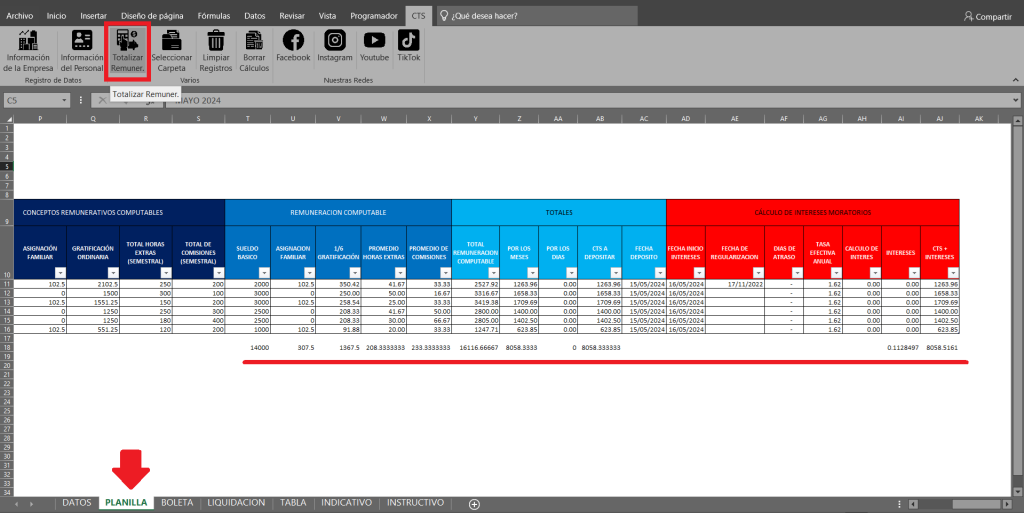Switch to the LIQUIDACION sheet tab
The width and height of the screenshot is (1024, 513).
click(236, 503)
